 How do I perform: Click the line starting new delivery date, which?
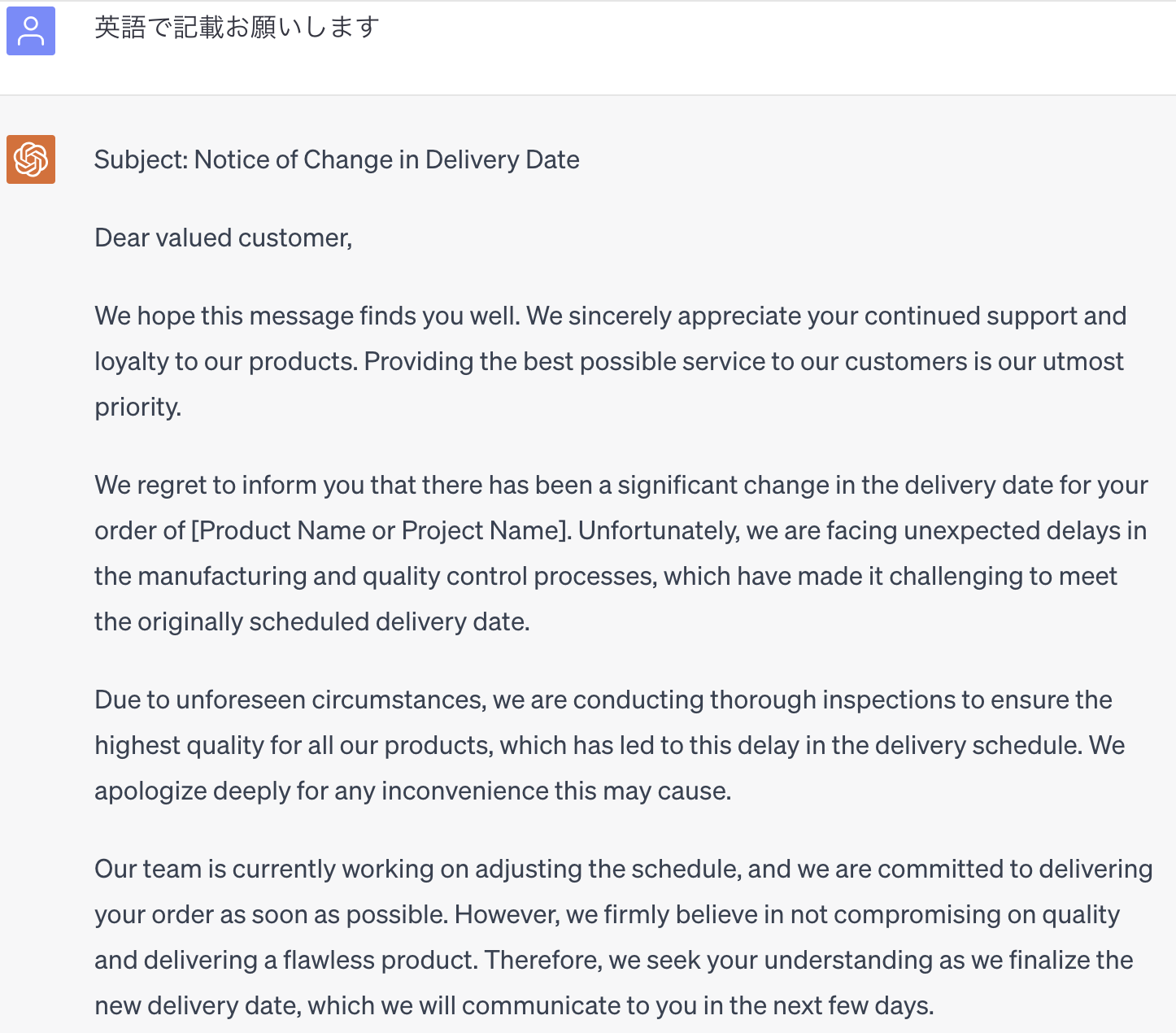click(514, 1005)
